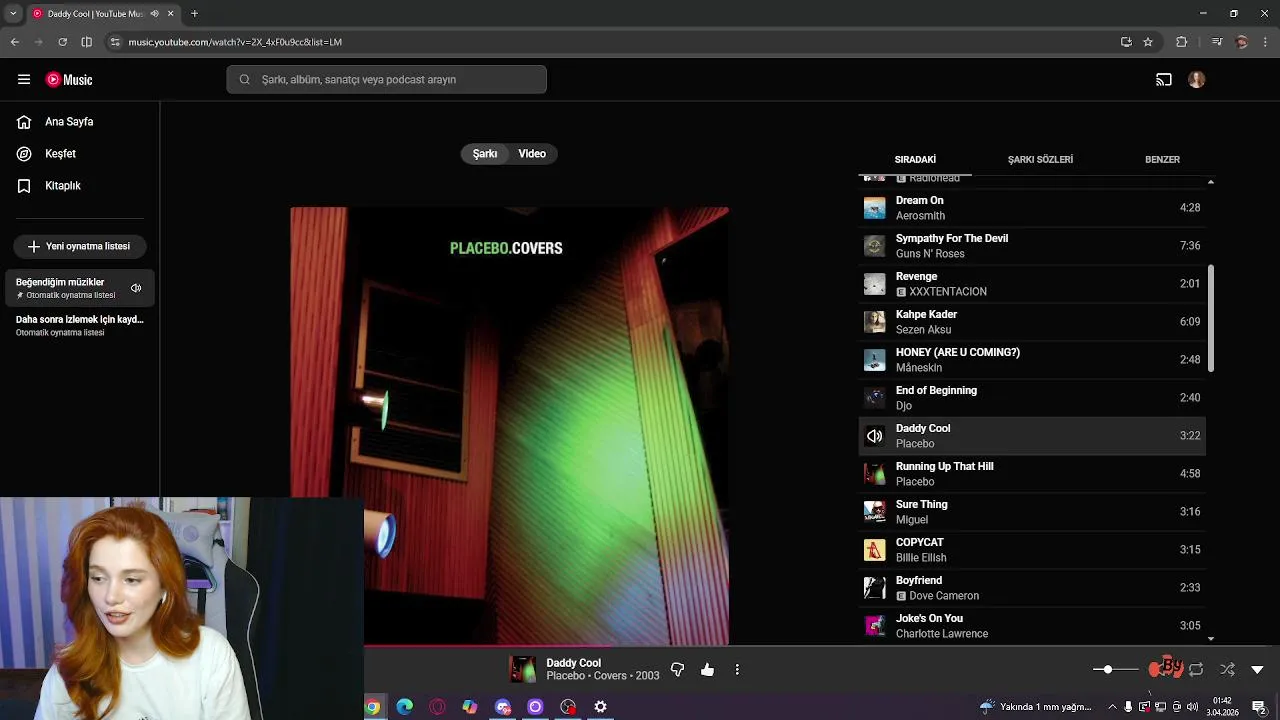The width and height of the screenshot is (1280, 720).
Task: Collapse the player page with down arrow
Action: coord(1258,669)
